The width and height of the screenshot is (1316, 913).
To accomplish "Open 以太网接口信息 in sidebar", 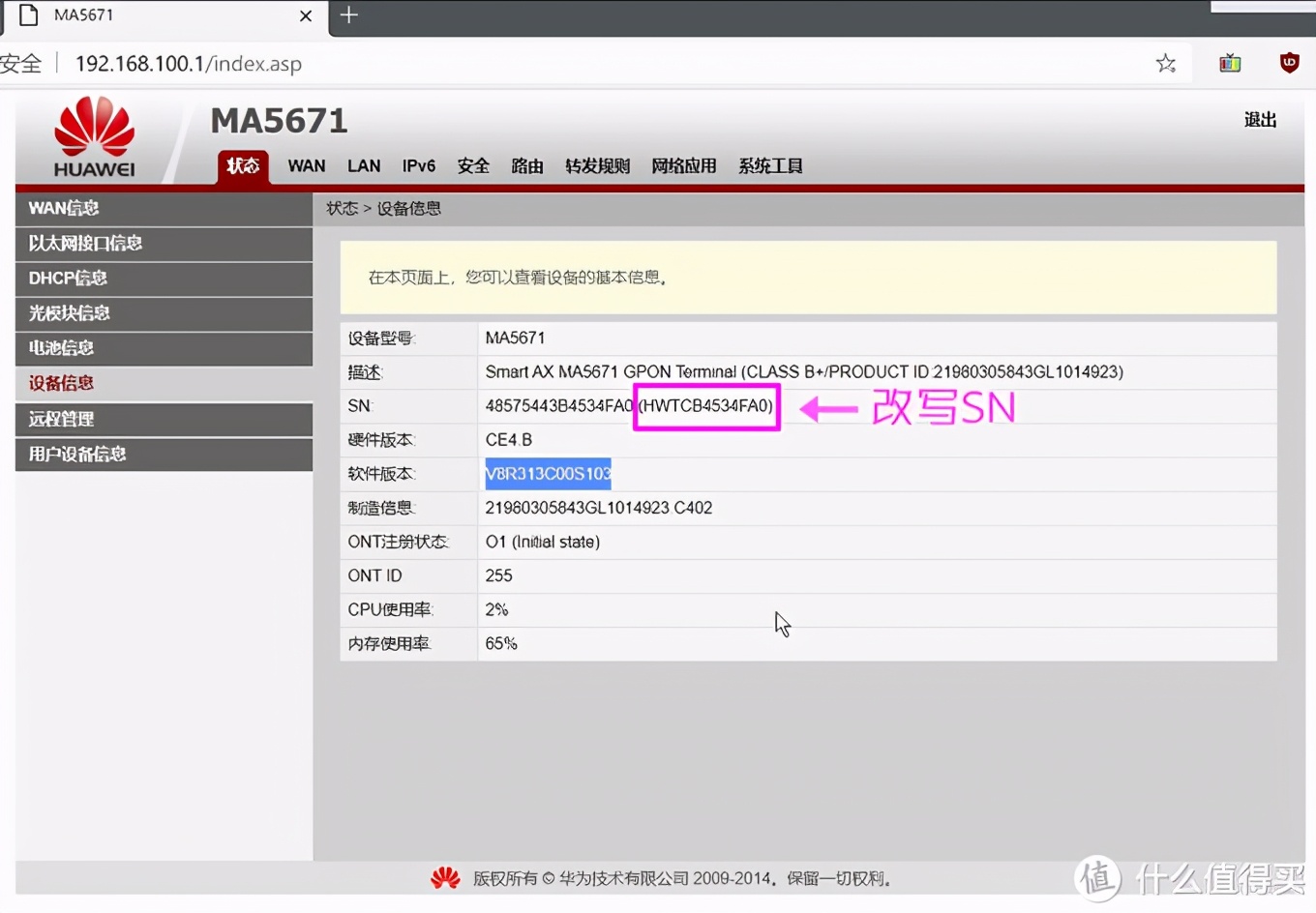I will (x=164, y=244).
